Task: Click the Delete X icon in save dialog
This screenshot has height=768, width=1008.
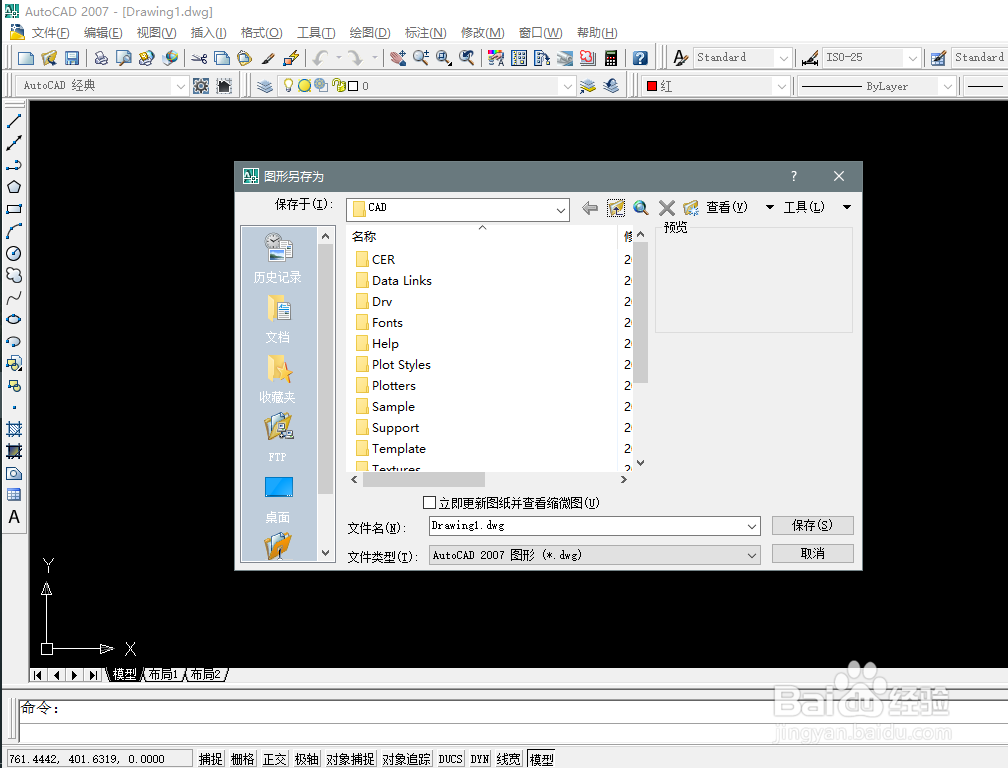Action: (667, 207)
